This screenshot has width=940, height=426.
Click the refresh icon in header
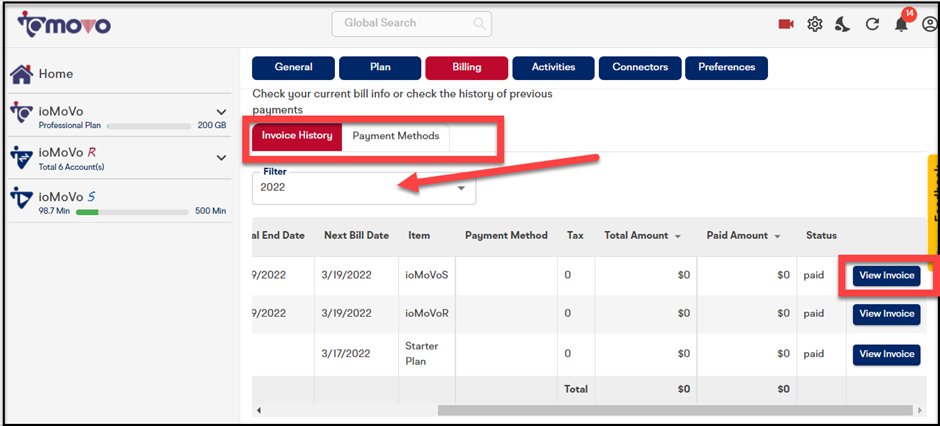pos(872,25)
